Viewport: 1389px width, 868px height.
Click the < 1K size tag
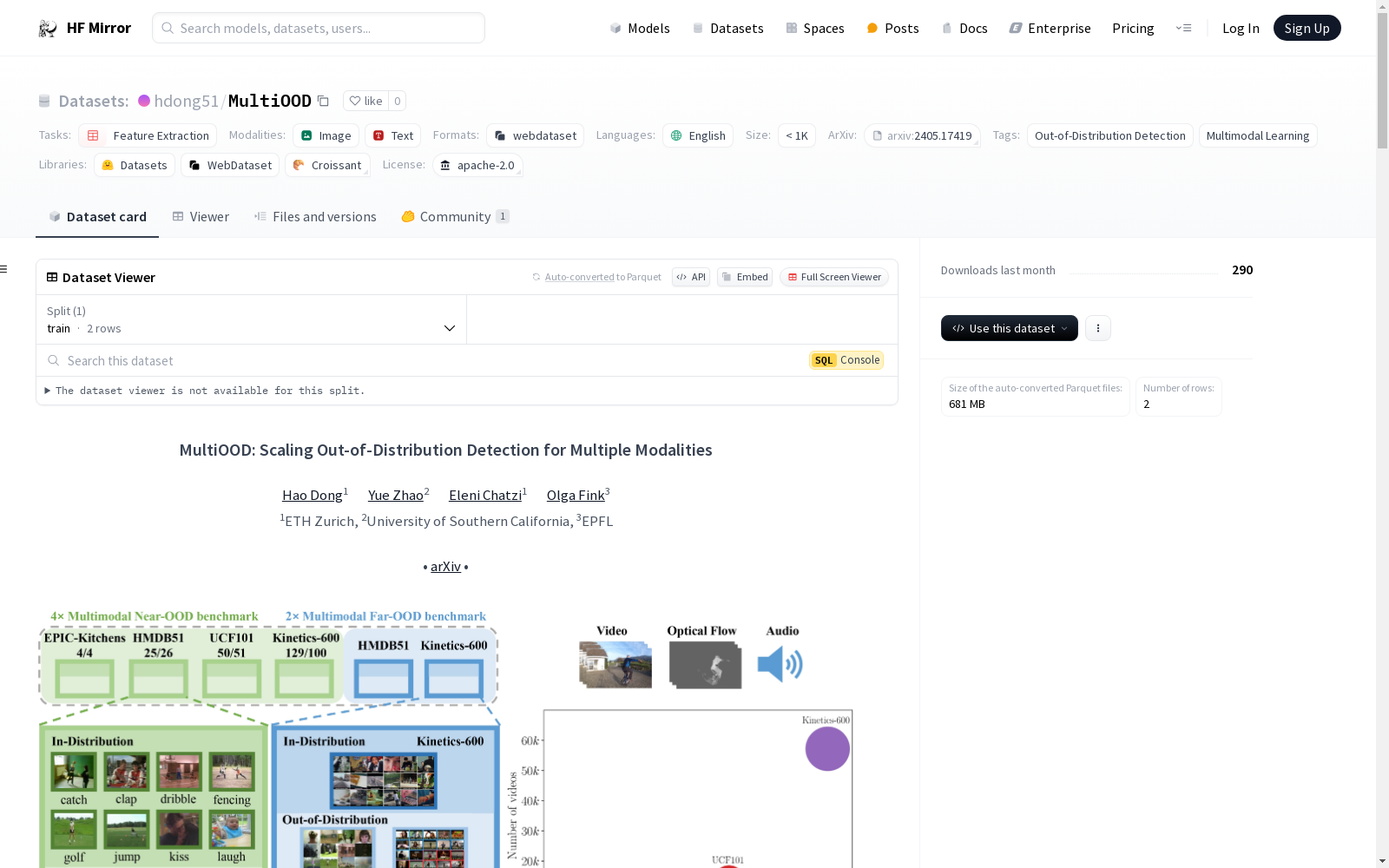click(797, 135)
